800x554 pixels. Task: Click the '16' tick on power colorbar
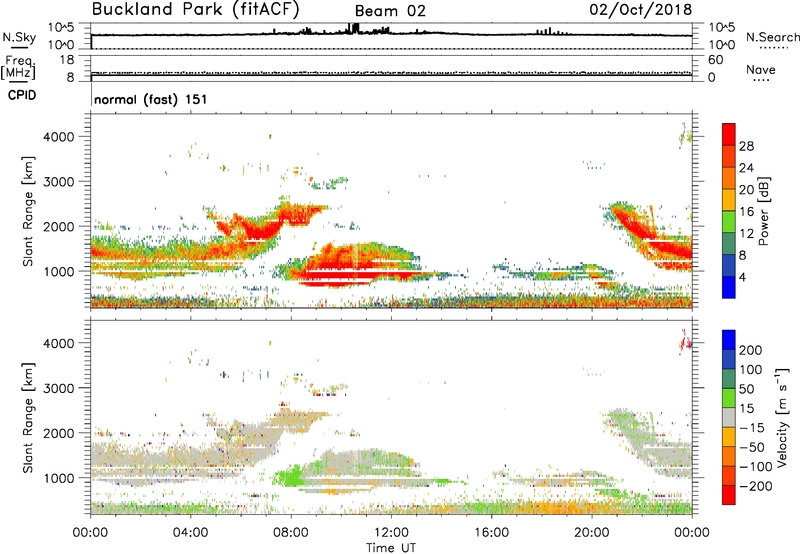pos(746,212)
